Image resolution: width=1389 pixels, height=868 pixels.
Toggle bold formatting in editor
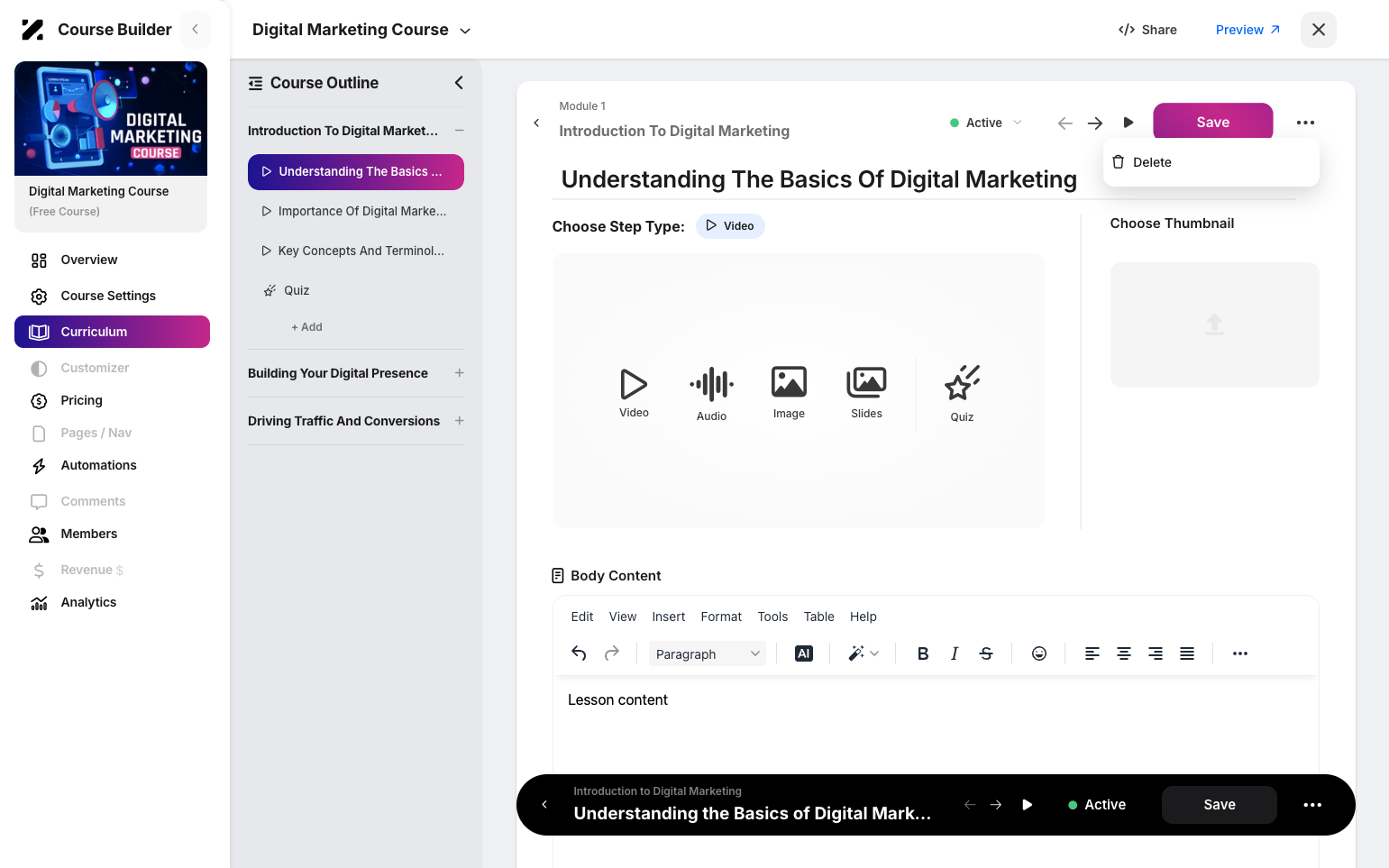click(x=923, y=653)
